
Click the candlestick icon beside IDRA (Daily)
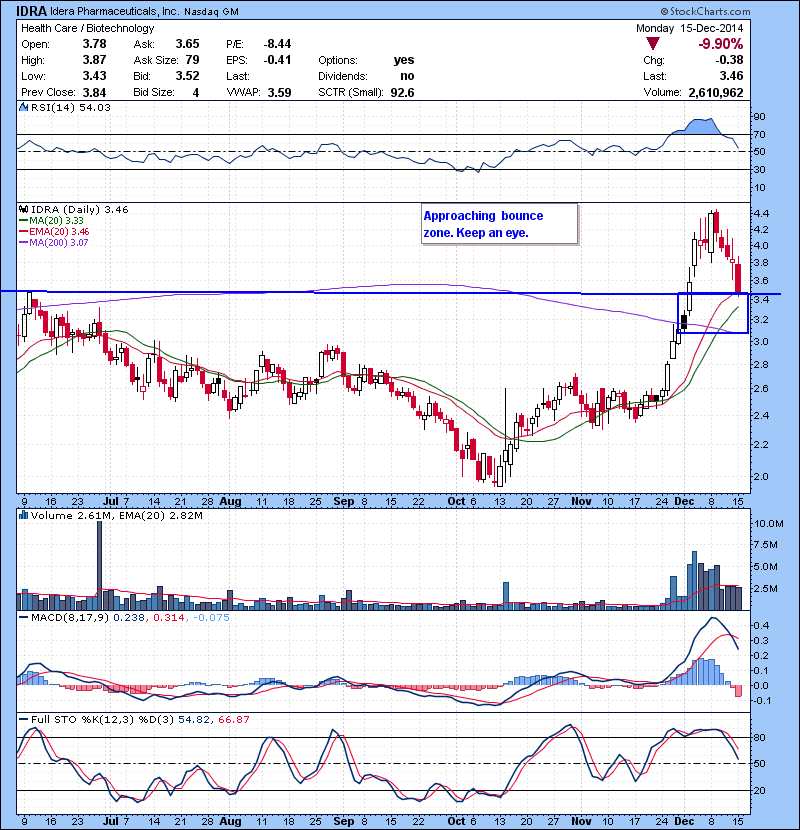tap(24, 210)
